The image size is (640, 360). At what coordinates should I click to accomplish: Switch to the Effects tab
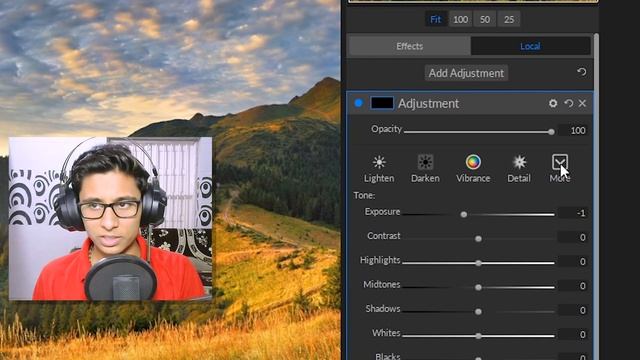pos(409,46)
